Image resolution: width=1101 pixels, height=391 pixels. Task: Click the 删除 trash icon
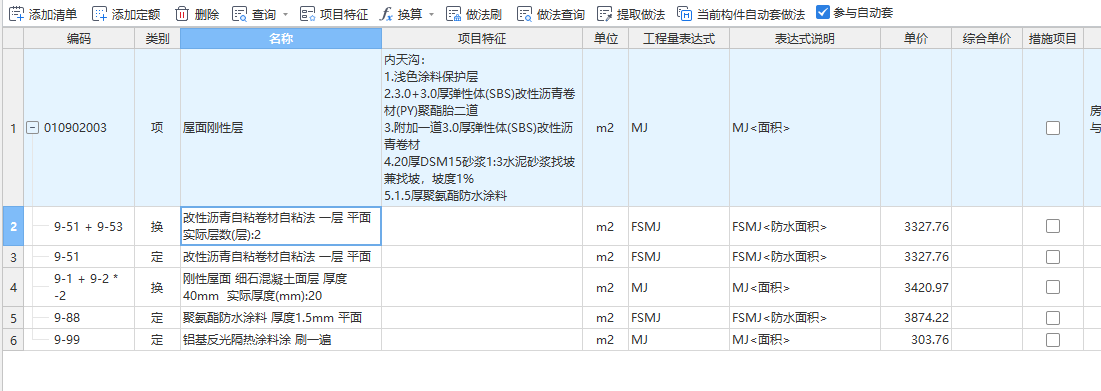click(x=181, y=13)
